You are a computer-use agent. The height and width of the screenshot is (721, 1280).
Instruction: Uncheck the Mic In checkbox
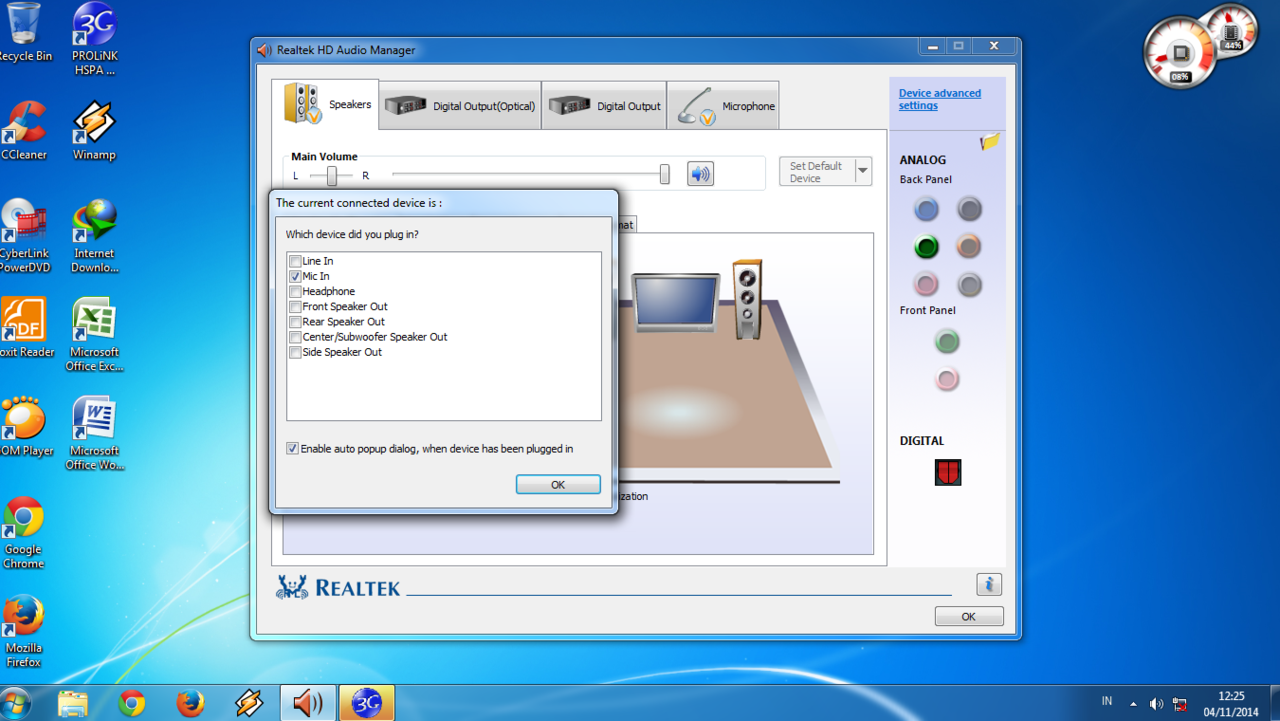tap(295, 276)
